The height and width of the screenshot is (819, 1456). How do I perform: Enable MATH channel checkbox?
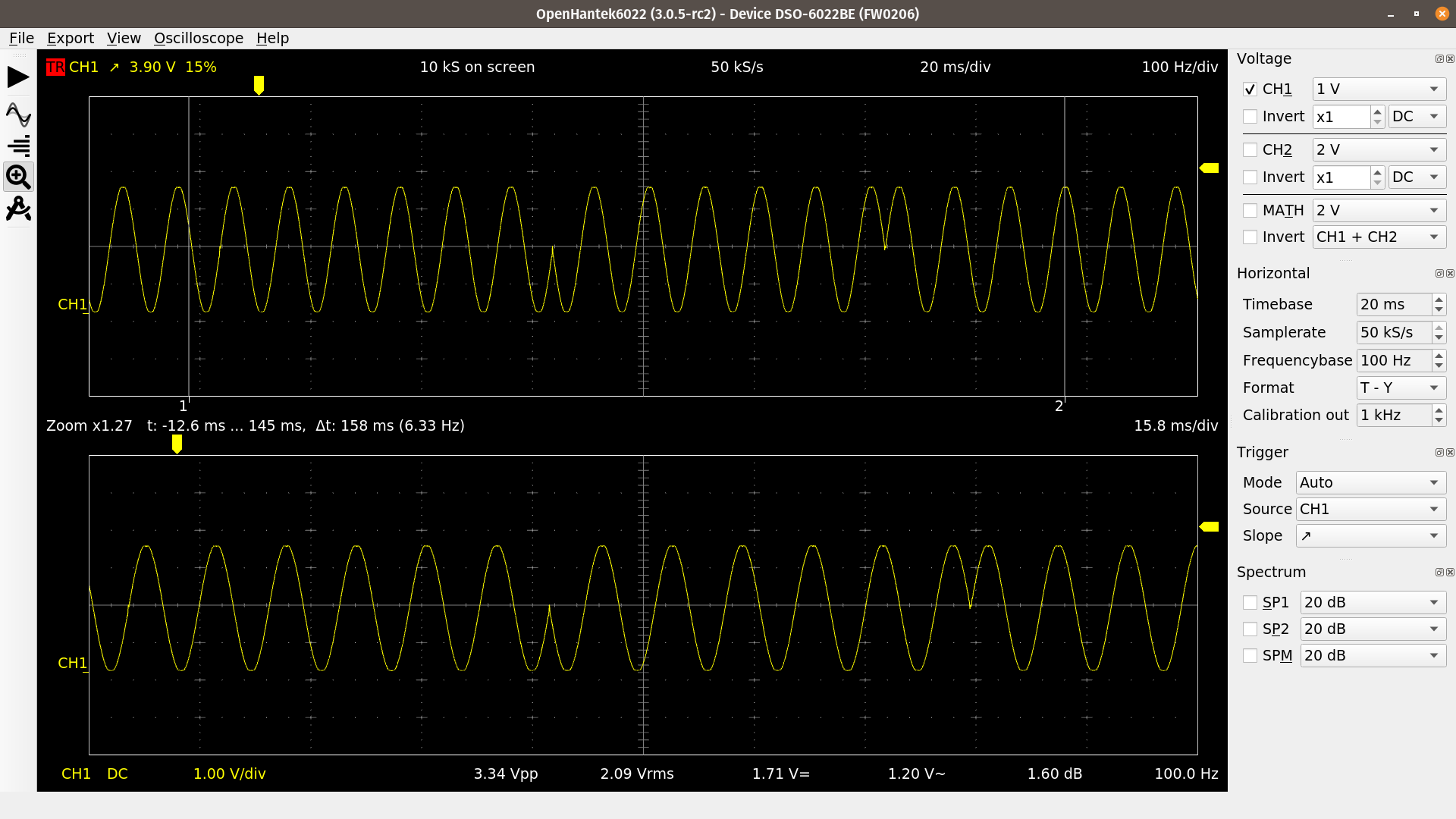coord(1249,210)
